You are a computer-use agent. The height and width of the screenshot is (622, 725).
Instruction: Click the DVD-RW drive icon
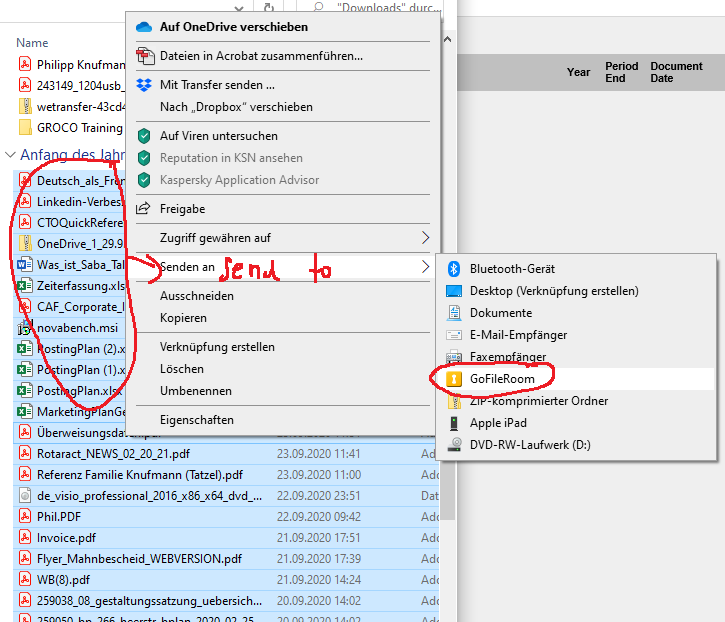(455, 445)
